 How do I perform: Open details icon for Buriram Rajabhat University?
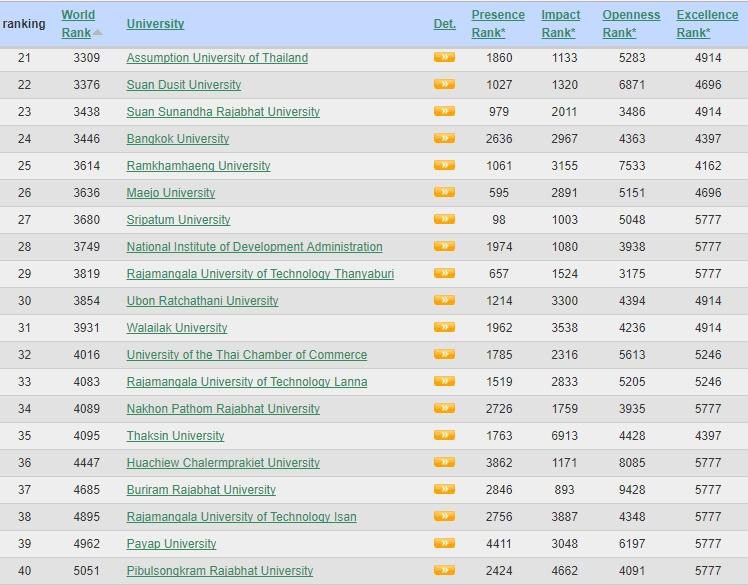pyautogui.click(x=444, y=489)
